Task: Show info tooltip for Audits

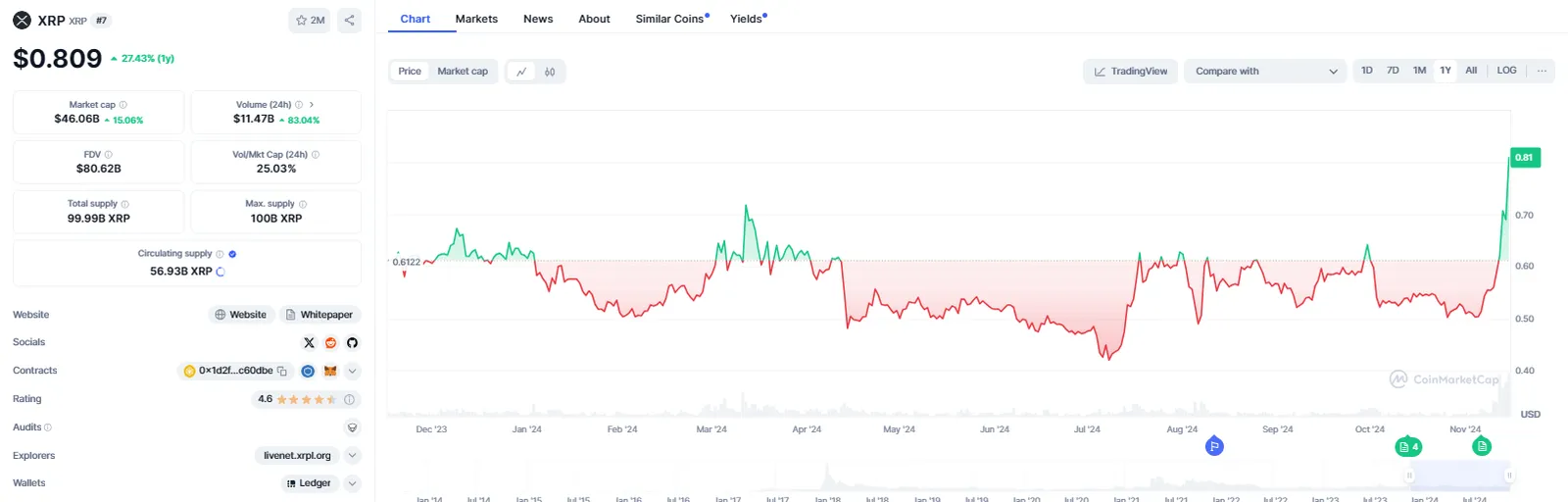Action: 48,427
